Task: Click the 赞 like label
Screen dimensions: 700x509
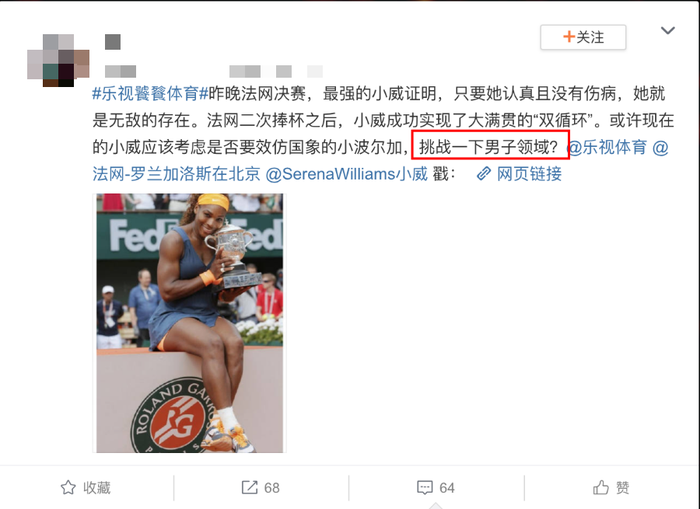Action: 622,488
